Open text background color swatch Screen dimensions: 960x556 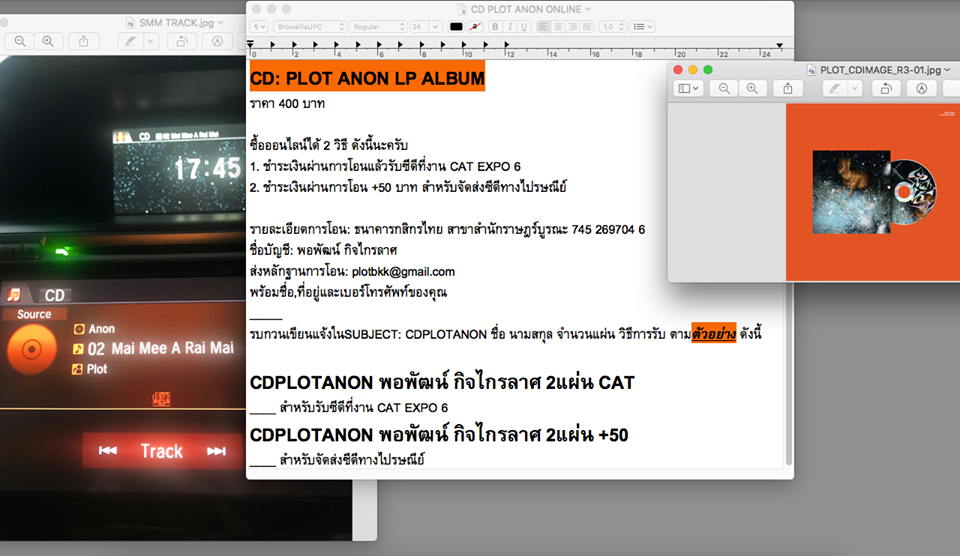click(x=475, y=26)
